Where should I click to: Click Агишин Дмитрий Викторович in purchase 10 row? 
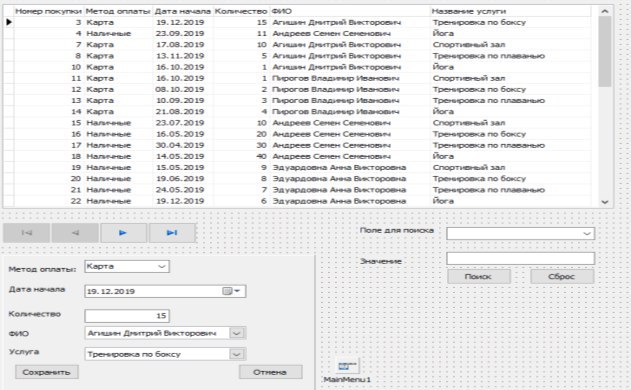pos(336,67)
